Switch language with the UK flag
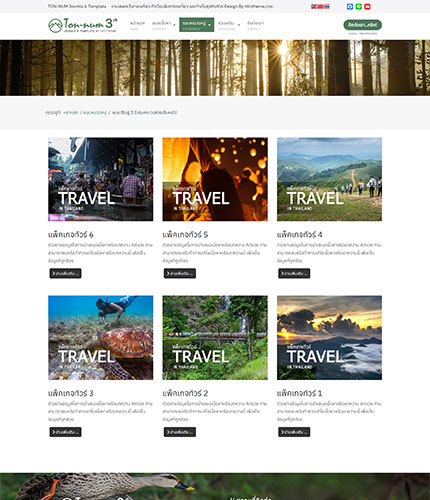This screenshot has height=500, width=430. tap(314, 7)
